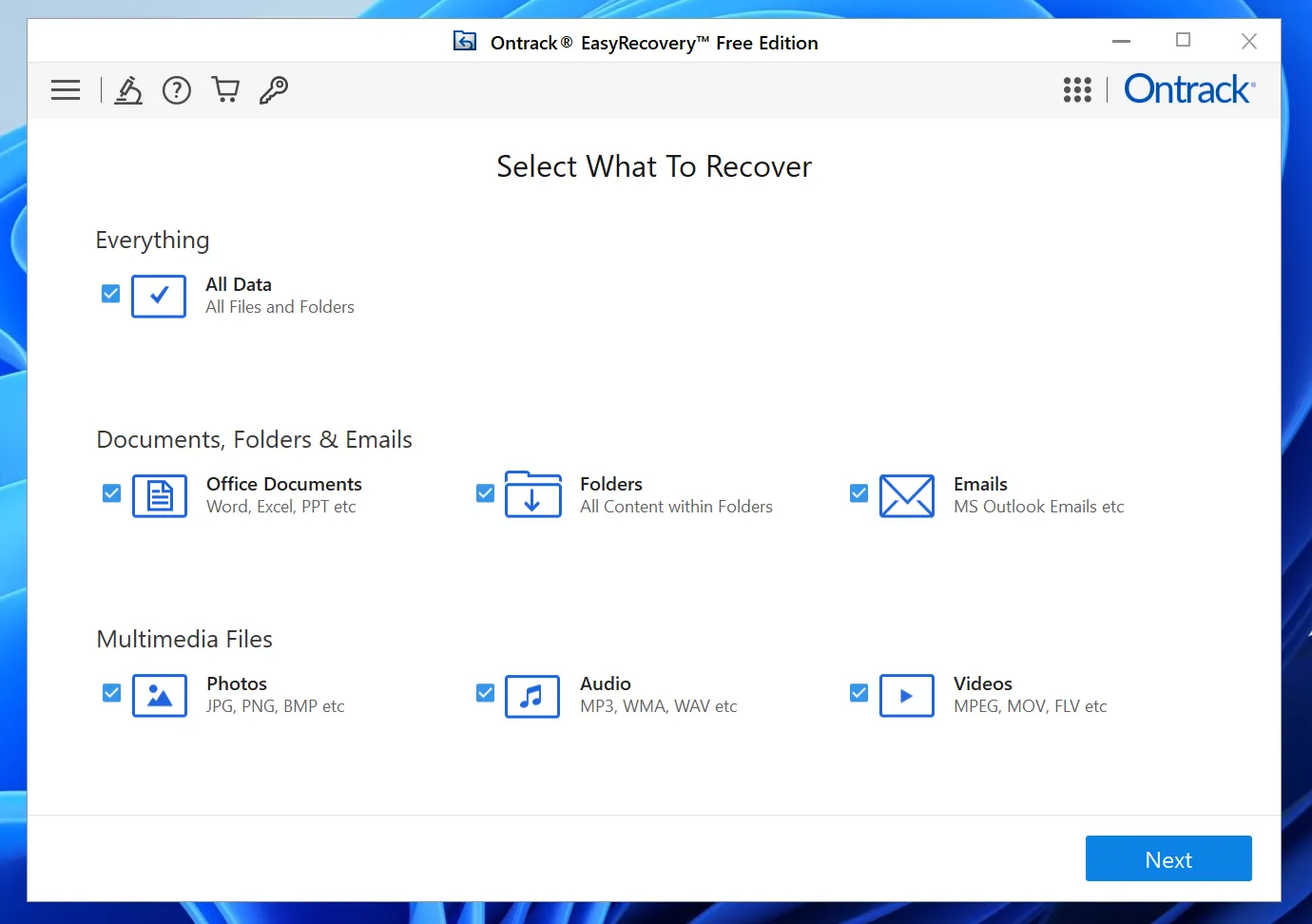Close the EasyRecovery window
This screenshot has height=924, width=1312.
[x=1249, y=41]
